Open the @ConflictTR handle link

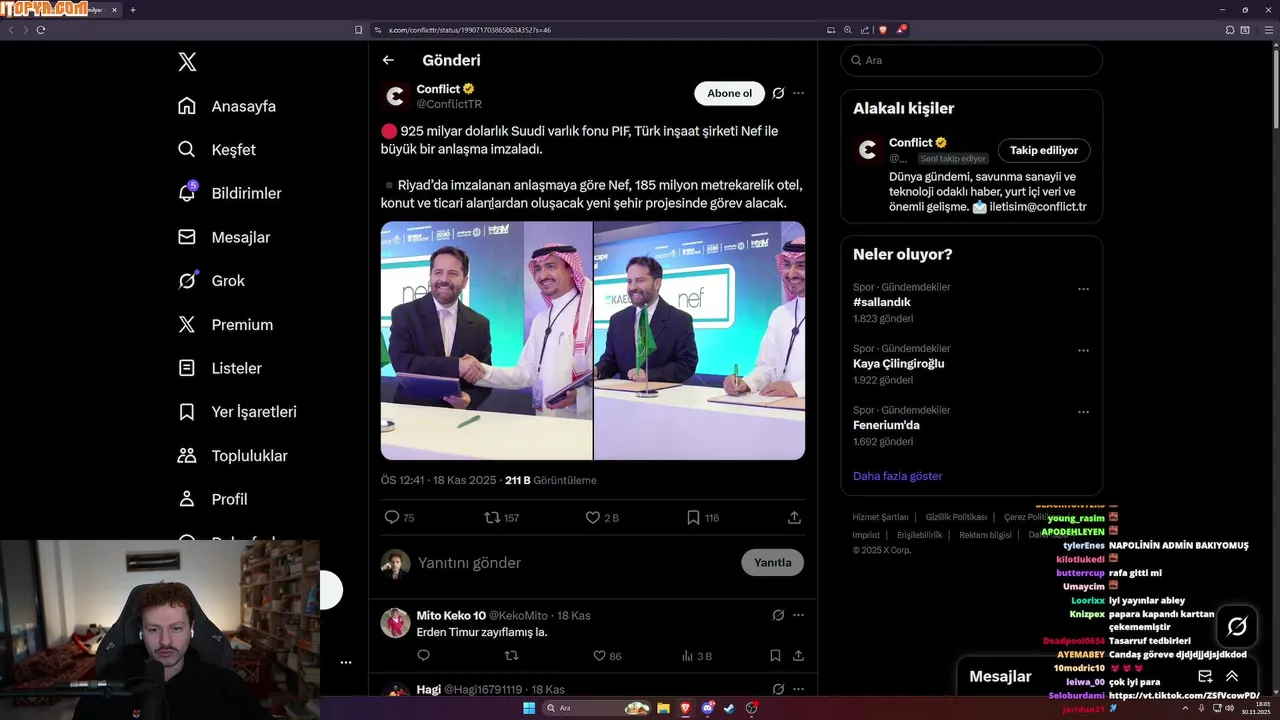coord(449,104)
